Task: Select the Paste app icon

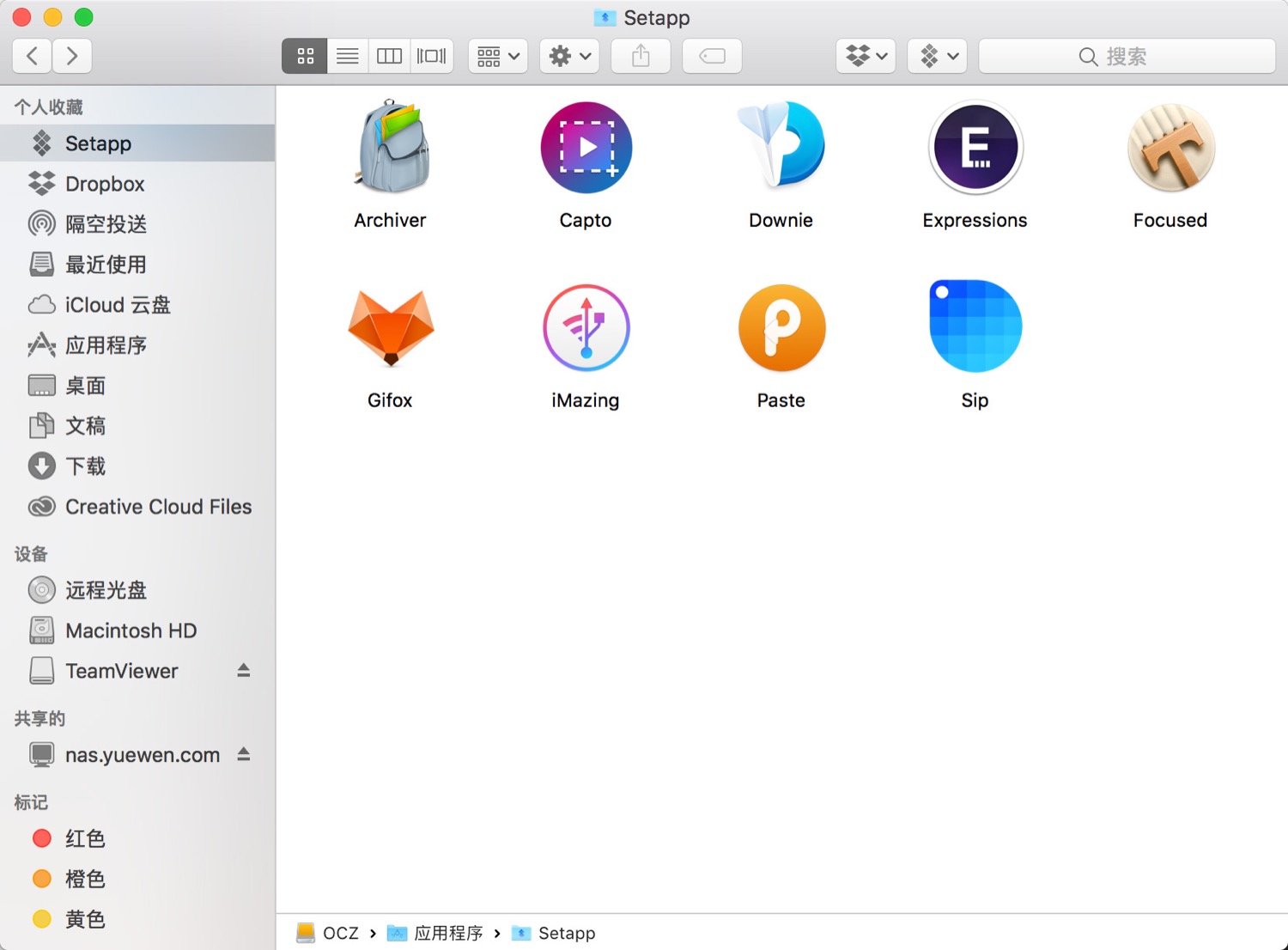Action: [781, 328]
